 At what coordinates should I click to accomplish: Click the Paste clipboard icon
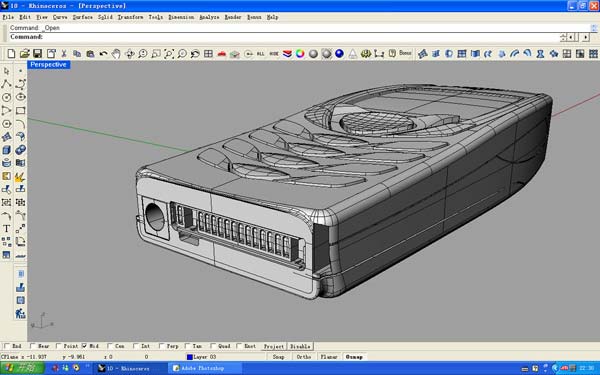tap(90, 54)
